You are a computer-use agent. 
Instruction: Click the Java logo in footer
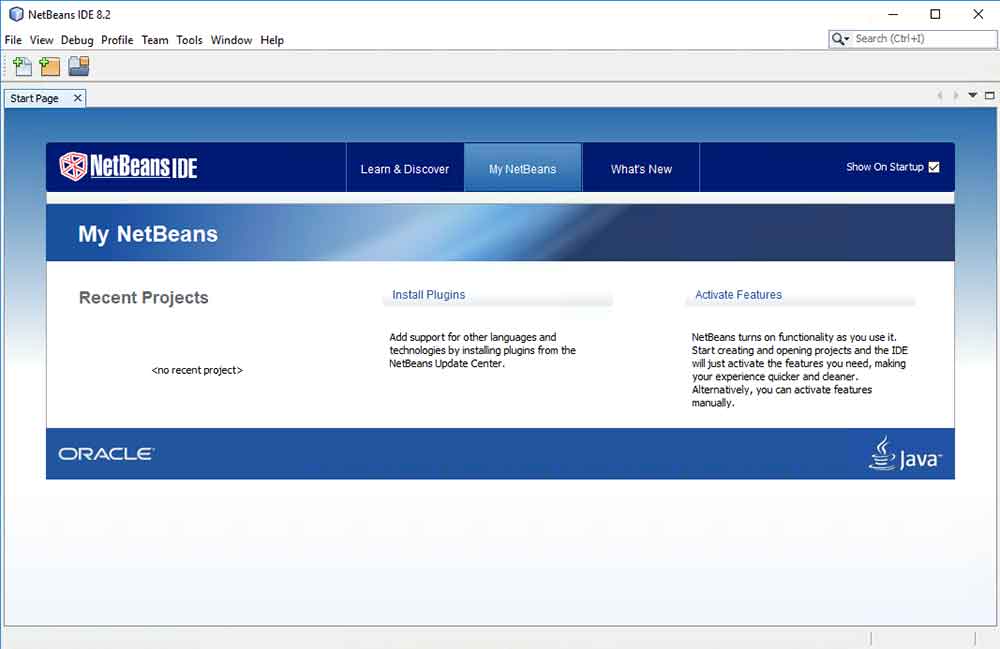click(x=904, y=454)
